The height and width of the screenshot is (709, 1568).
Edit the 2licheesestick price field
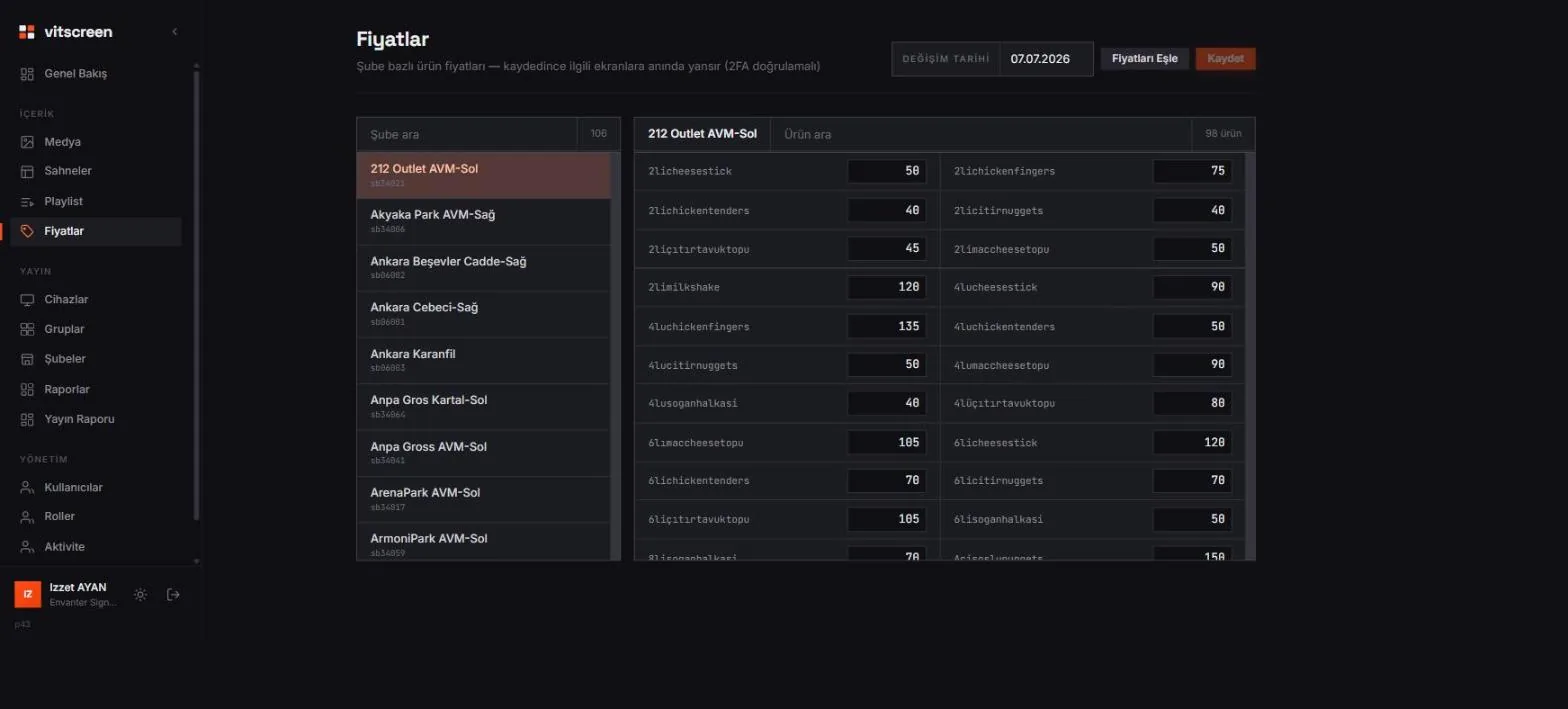coord(887,171)
